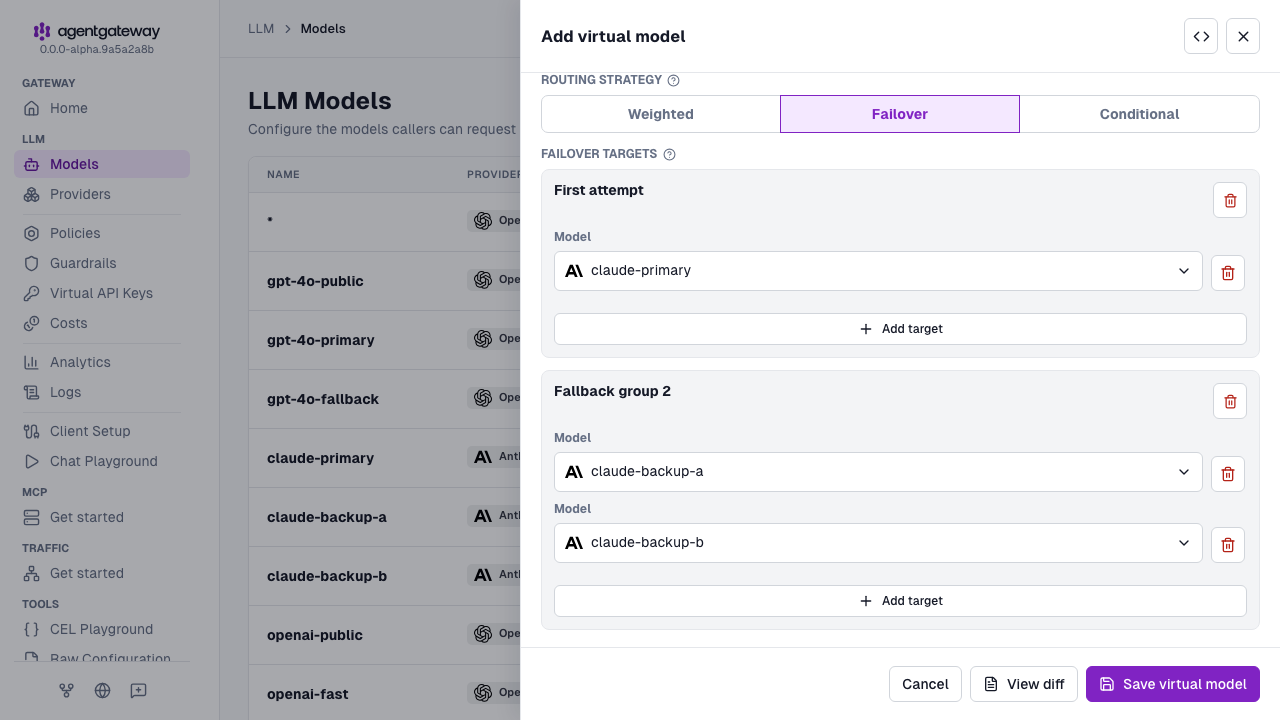Image resolution: width=1280 pixels, height=720 pixels.
Task: Click the Virtual API Keys key icon
Action: 31,293
